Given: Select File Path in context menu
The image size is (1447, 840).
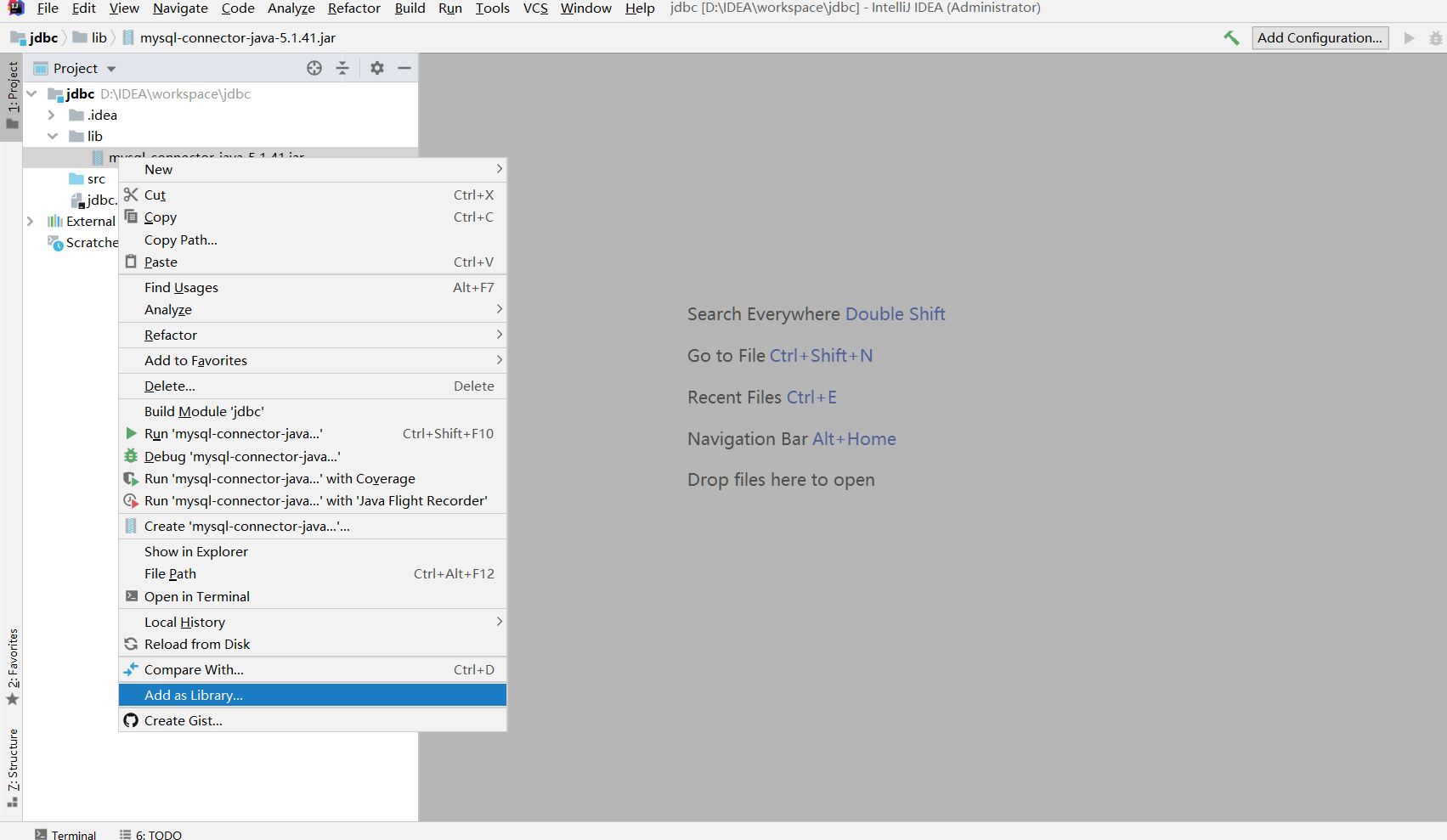Looking at the screenshot, I should (313, 573).
